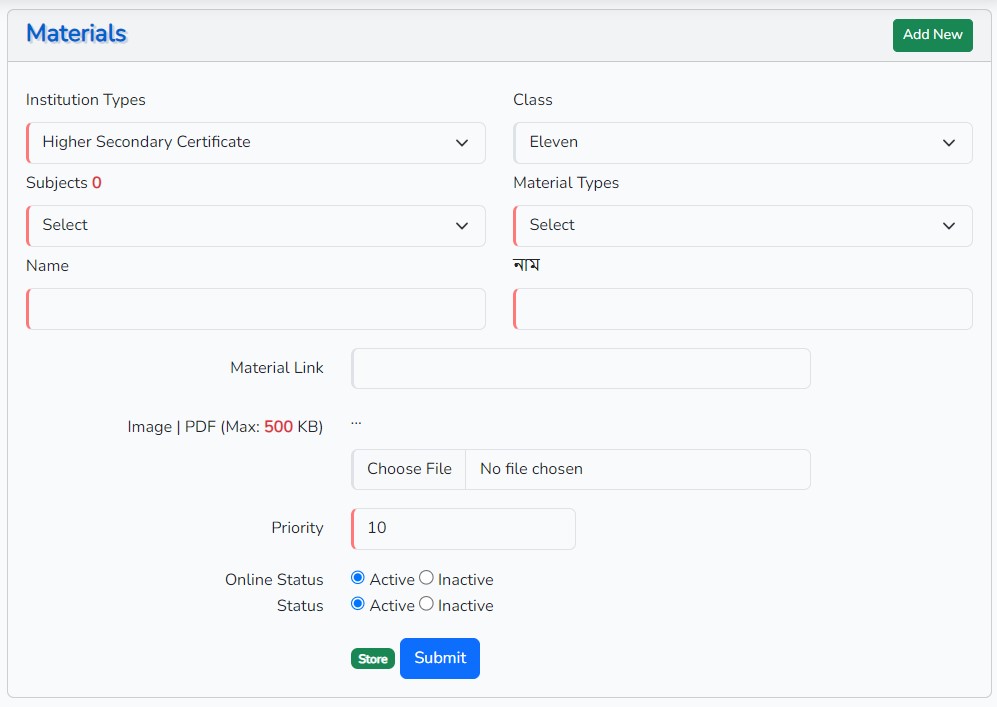Expand the Material Types dropdown
Image resolution: width=997 pixels, height=707 pixels.
[742, 226]
